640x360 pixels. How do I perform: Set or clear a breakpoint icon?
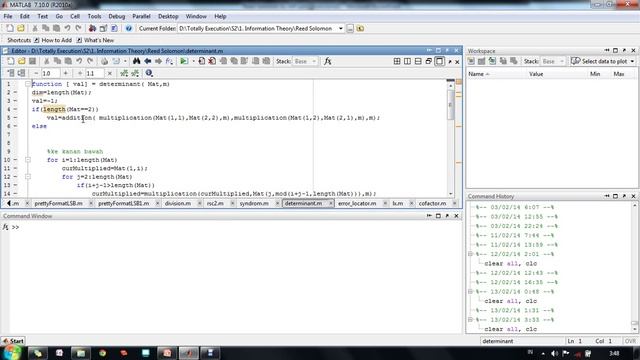coord(202,61)
